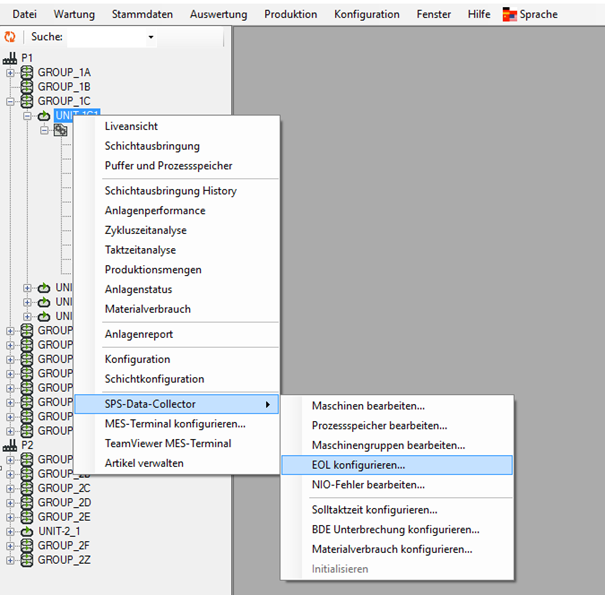This screenshot has height=595, width=605.
Task: Click the UNIT-2_1 unit icon
Action: coord(27,531)
